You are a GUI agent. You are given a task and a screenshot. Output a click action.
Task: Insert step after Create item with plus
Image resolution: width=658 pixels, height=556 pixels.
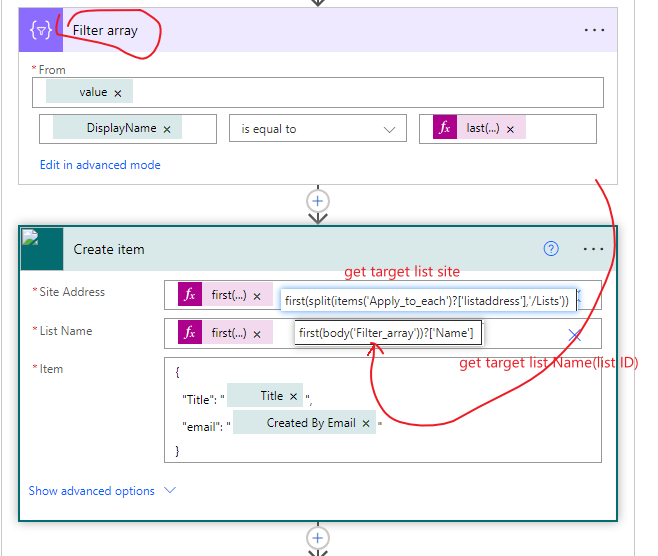click(318, 538)
